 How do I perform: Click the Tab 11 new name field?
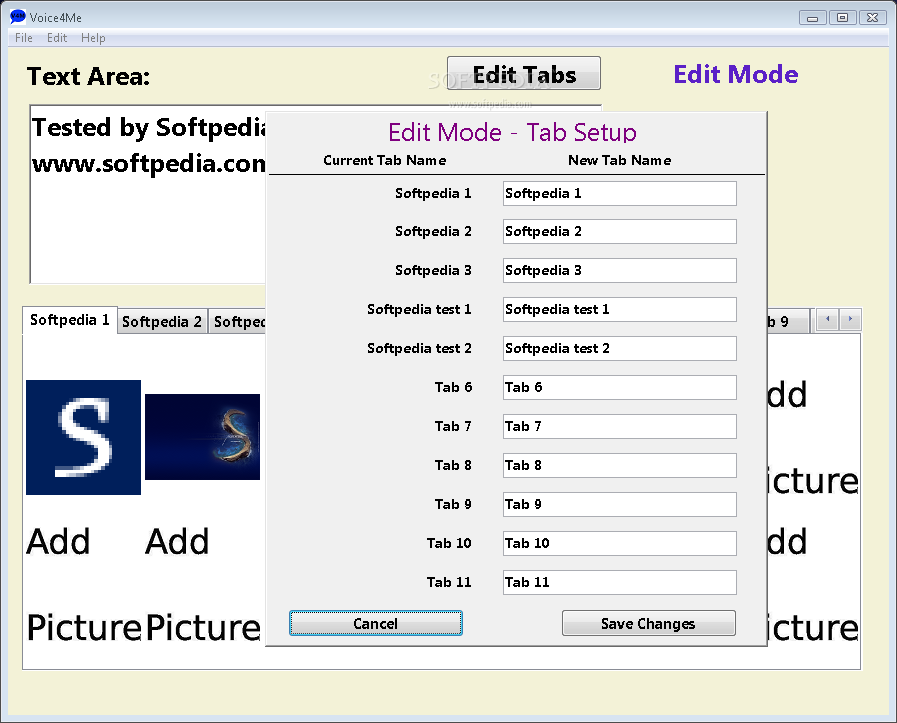coord(620,582)
